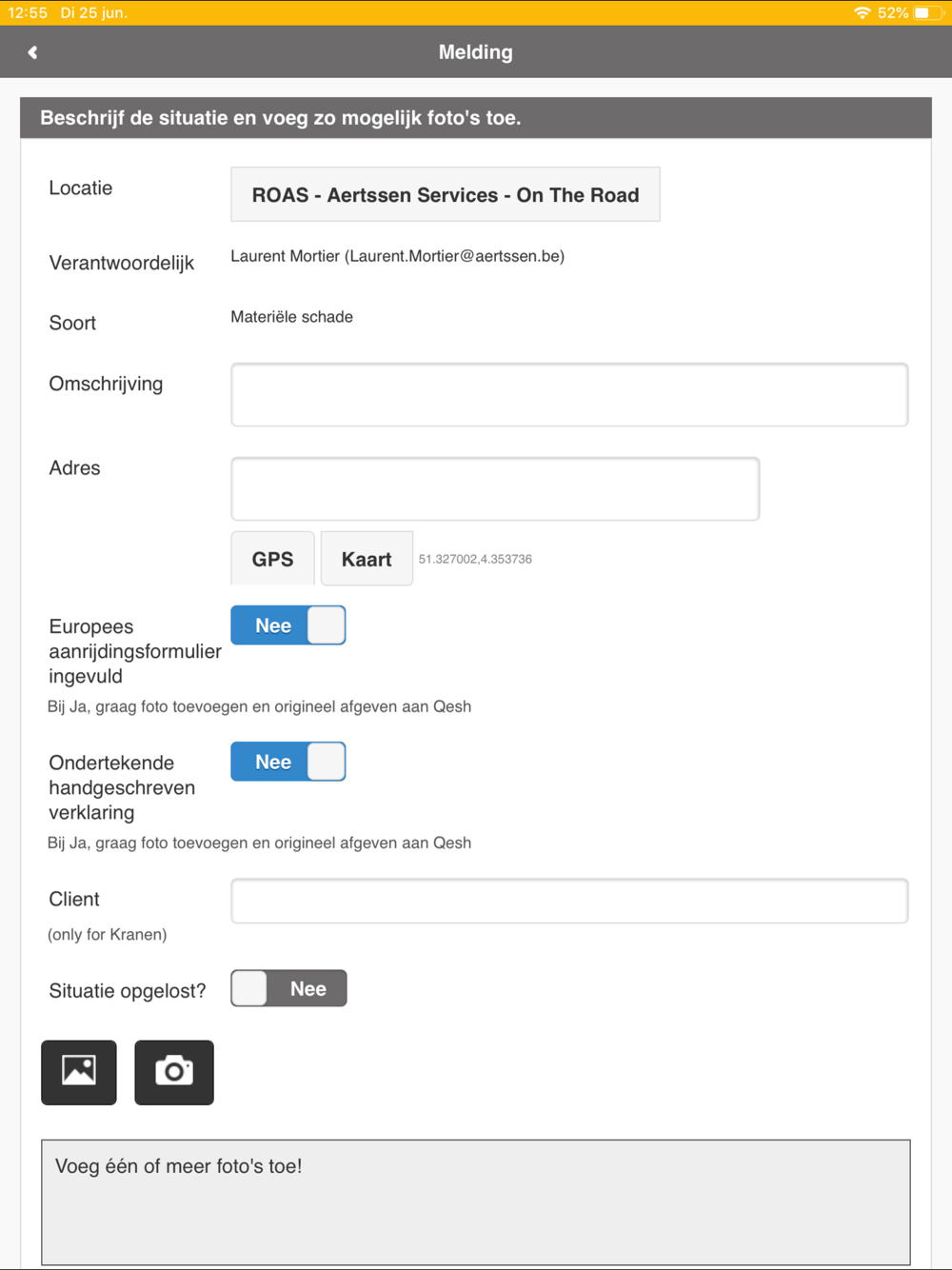Image resolution: width=952 pixels, height=1270 pixels.
Task: Open the Kaart map button
Action: coord(367,559)
